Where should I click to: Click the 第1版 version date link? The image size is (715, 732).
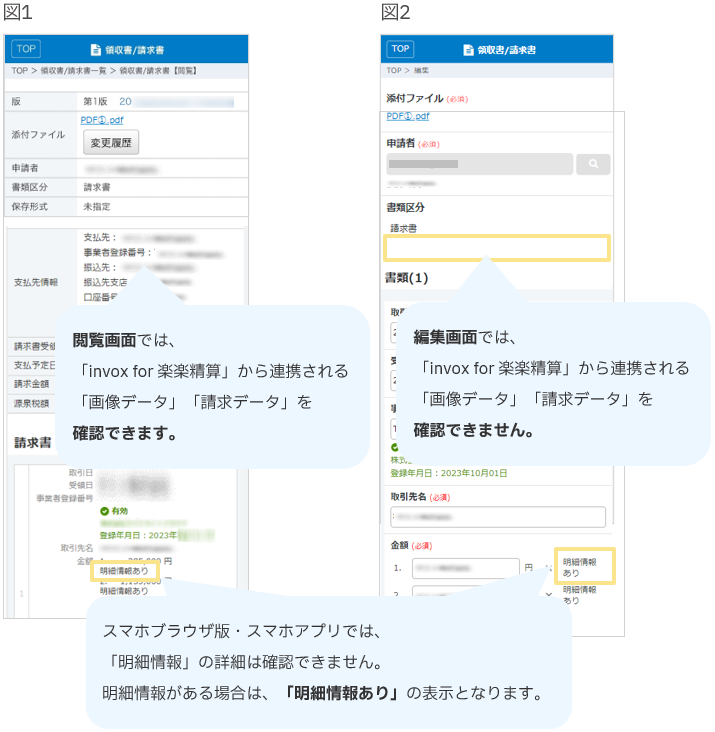point(125,102)
